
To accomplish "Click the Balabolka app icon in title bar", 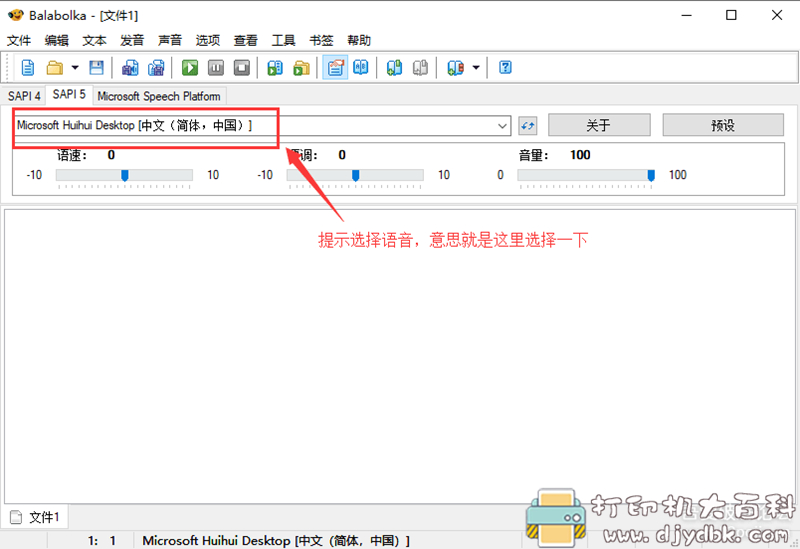I will pyautogui.click(x=15, y=15).
